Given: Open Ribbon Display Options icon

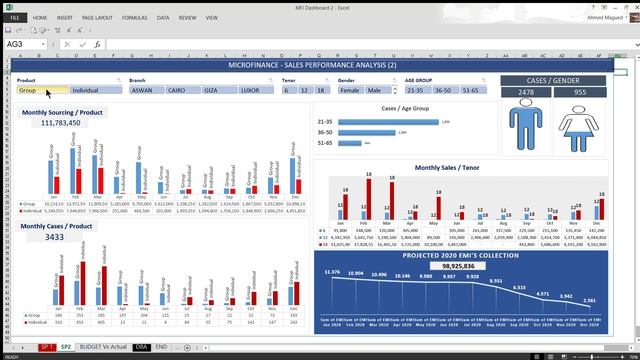Looking at the screenshot, I should pyautogui.click(x=604, y=7).
